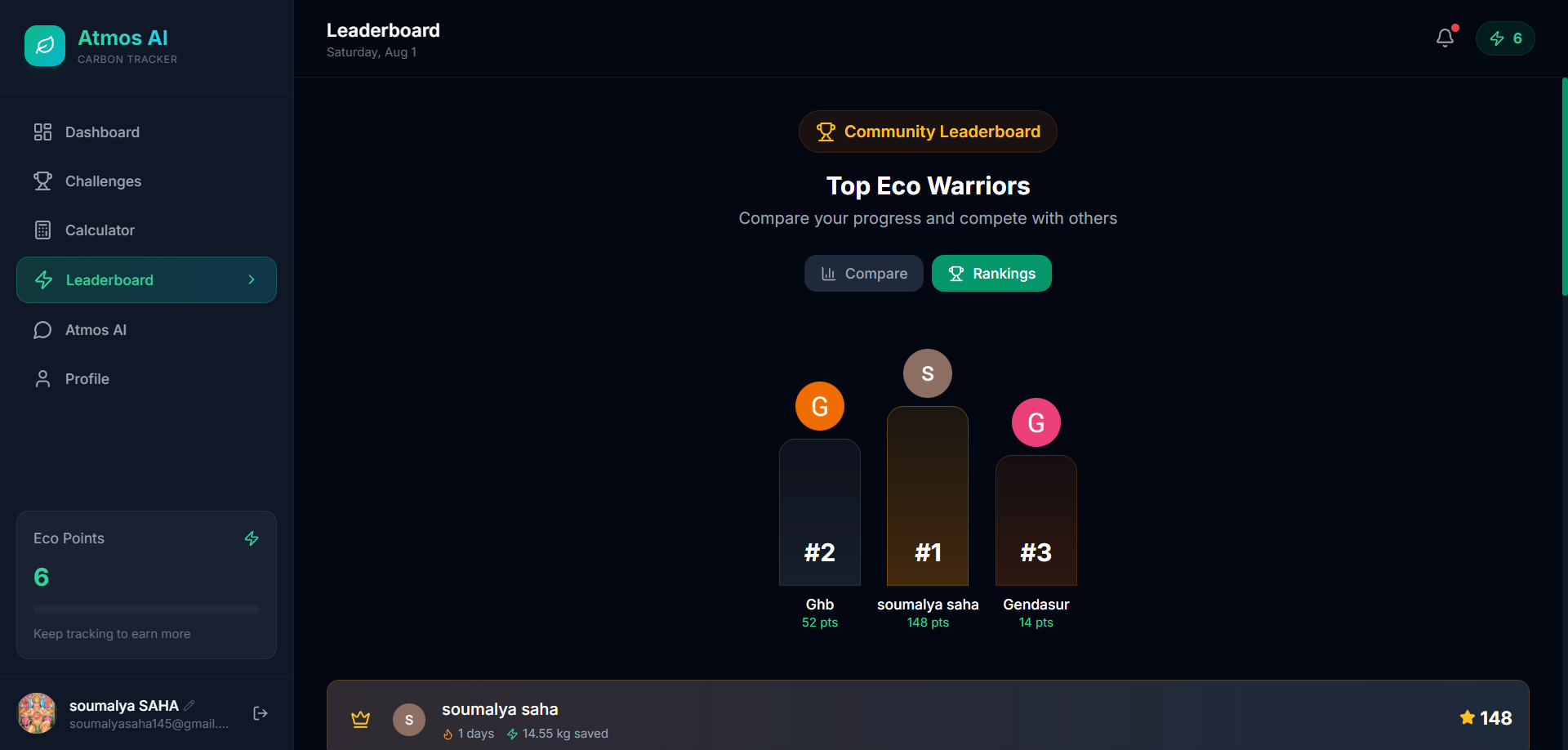Viewport: 1568px width, 750px height.
Task: Click the pink G avatar for Gendasur
Action: (x=1036, y=422)
